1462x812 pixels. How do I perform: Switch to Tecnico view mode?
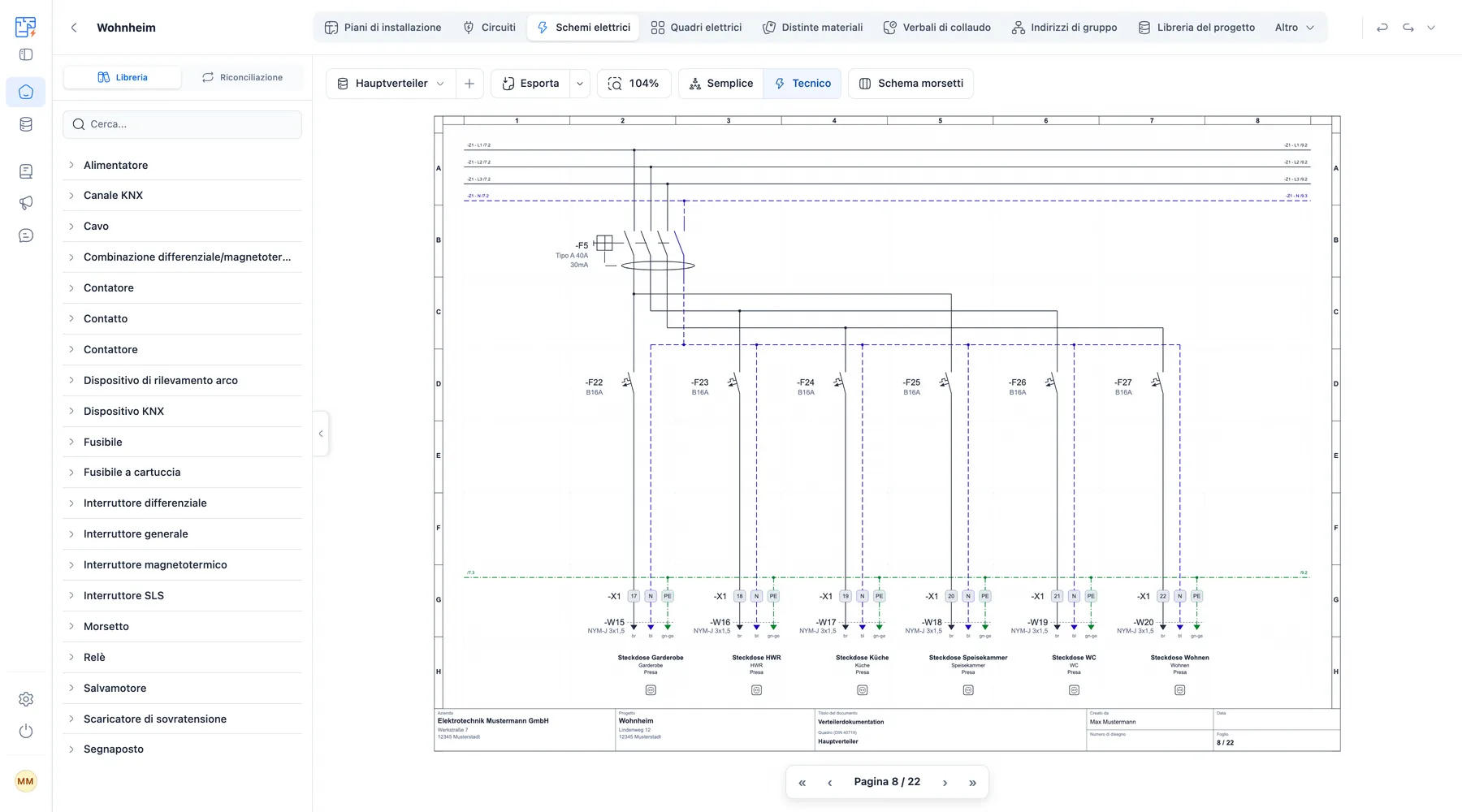(x=802, y=84)
